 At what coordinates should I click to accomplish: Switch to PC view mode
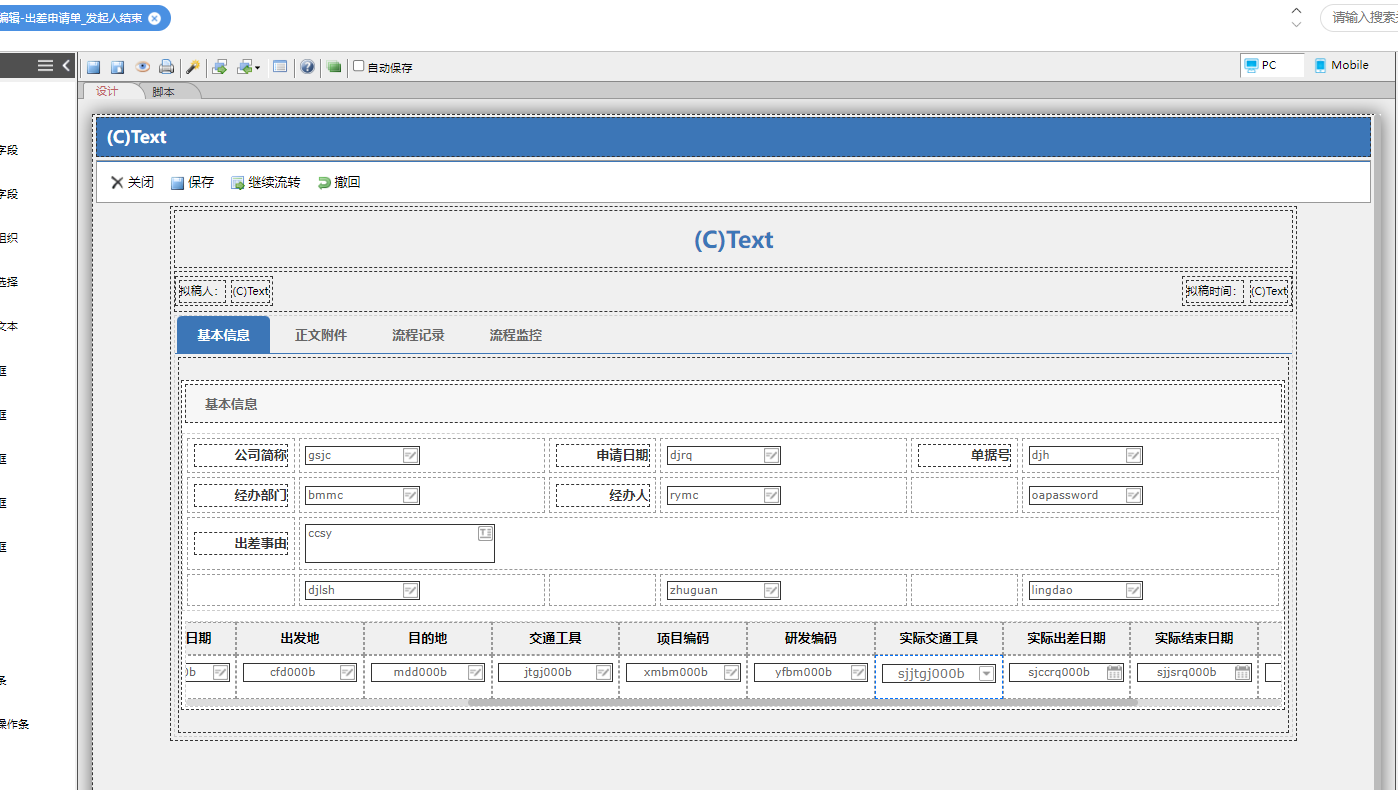tap(1272, 65)
